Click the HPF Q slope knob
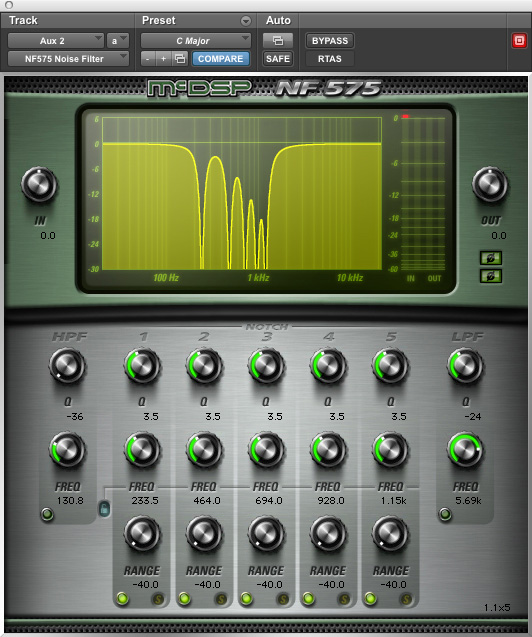Screen dimensions: 532x637 coord(67,366)
